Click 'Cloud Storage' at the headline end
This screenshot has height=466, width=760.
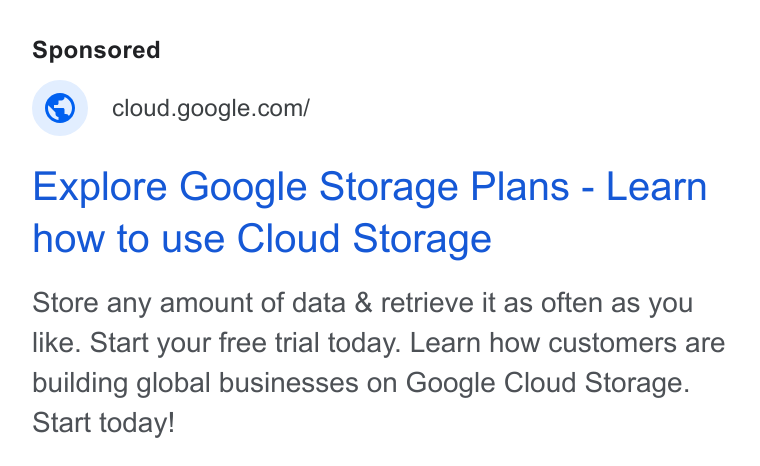coord(364,239)
